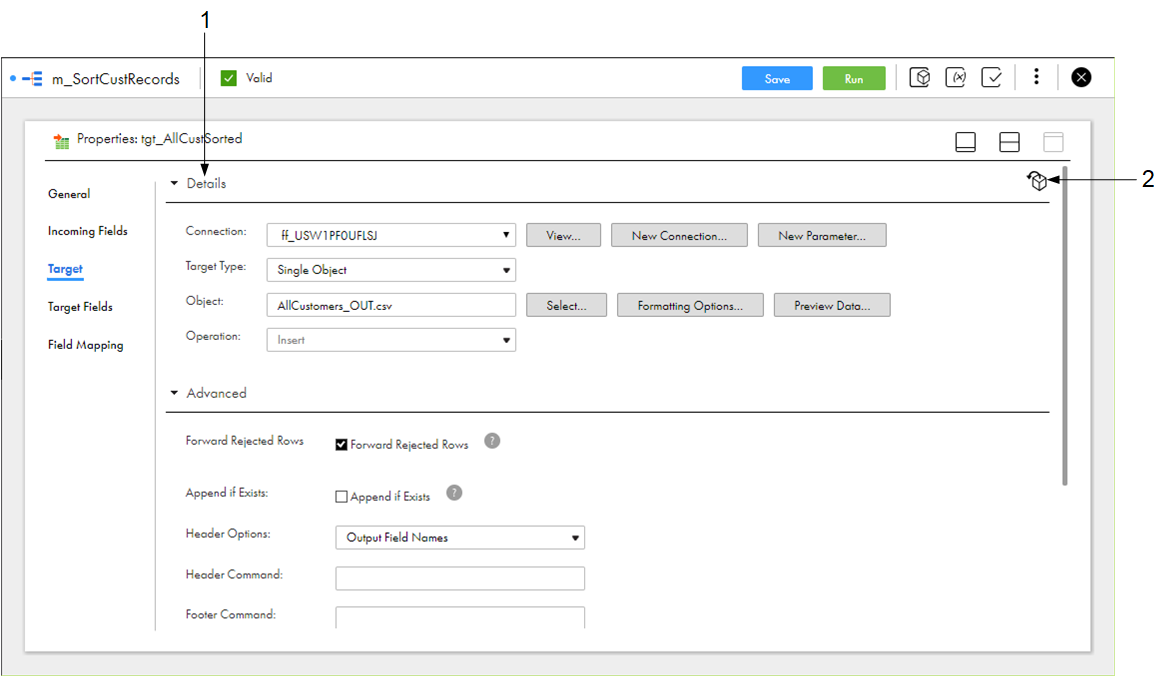Switch the properties panel to bottom dock layout
This screenshot has height=676, width=1168.
tap(965, 141)
